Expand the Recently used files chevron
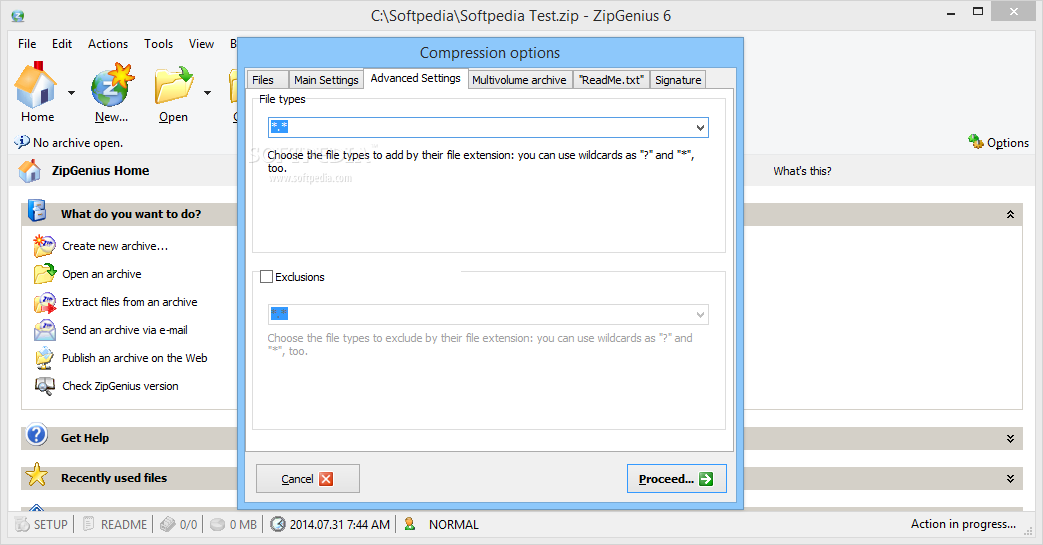This screenshot has height=545, width=1043. coord(1010,478)
